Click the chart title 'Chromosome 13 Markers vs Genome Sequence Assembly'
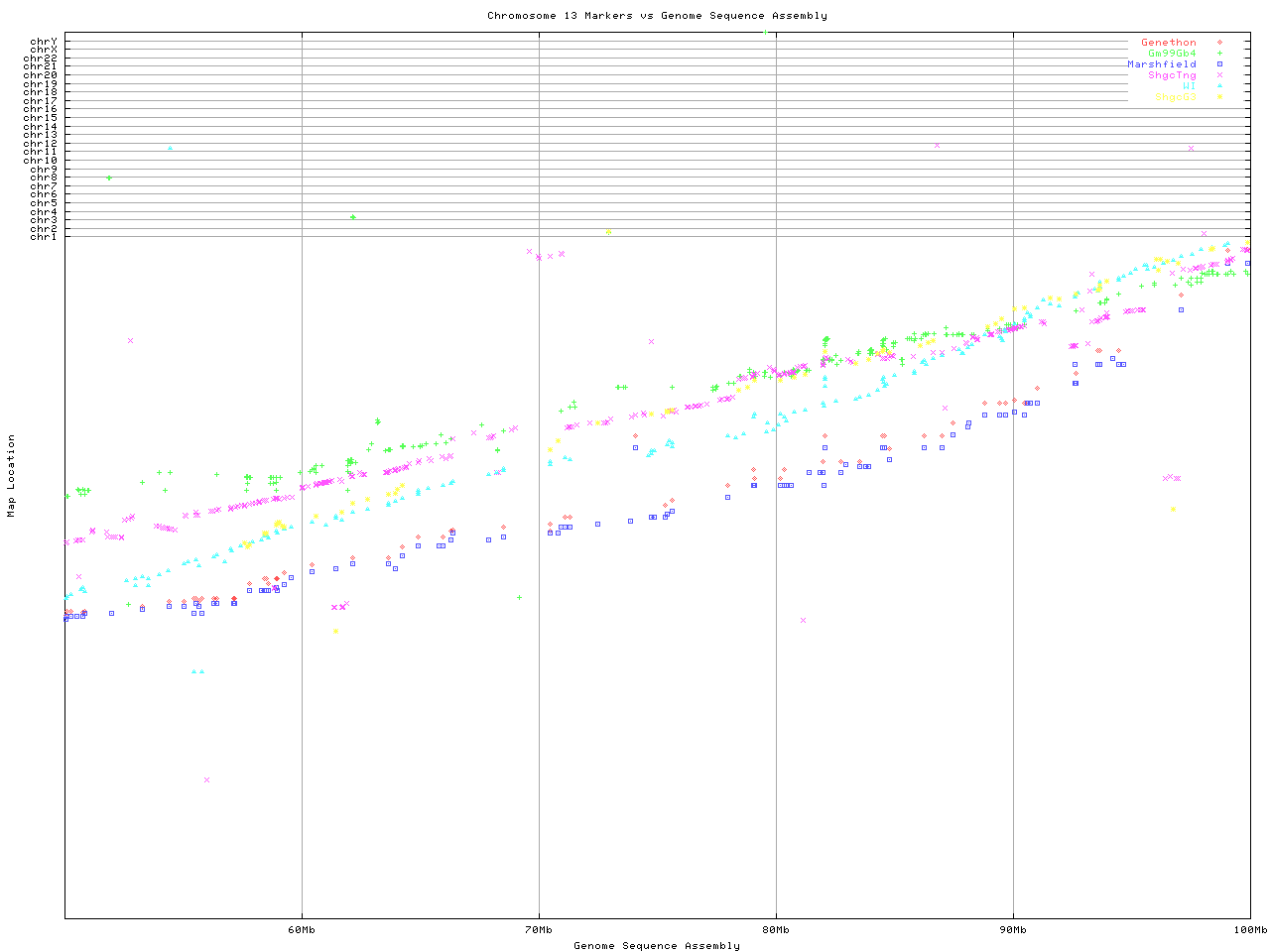 (657, 16)
